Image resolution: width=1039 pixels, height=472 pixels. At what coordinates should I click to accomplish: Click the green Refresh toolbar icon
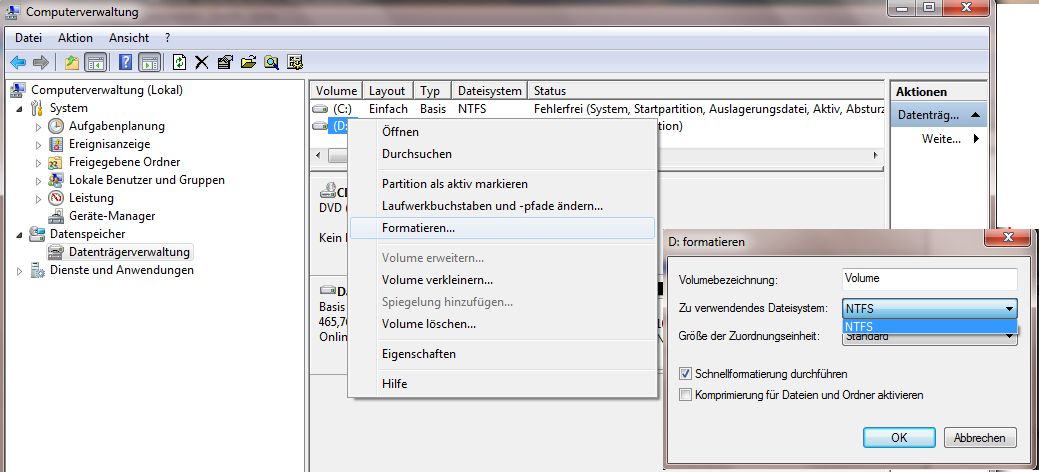[180, 62]
